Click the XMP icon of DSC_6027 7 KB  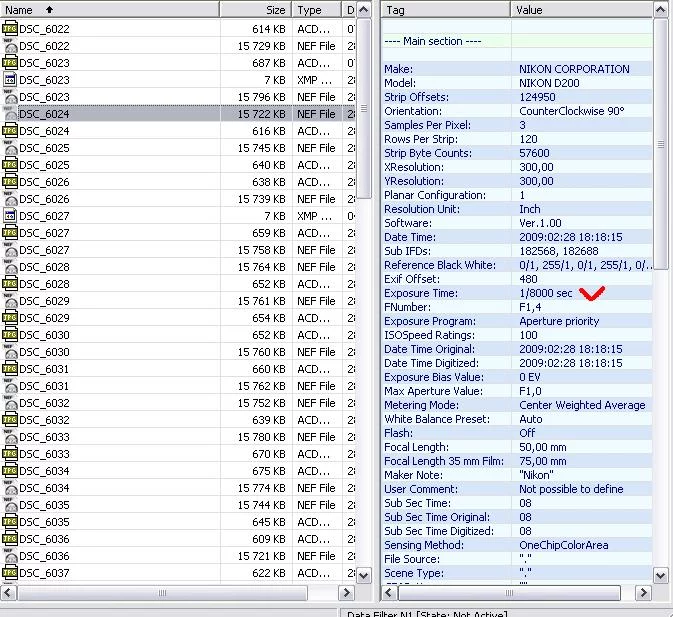[x=10, y=216]
